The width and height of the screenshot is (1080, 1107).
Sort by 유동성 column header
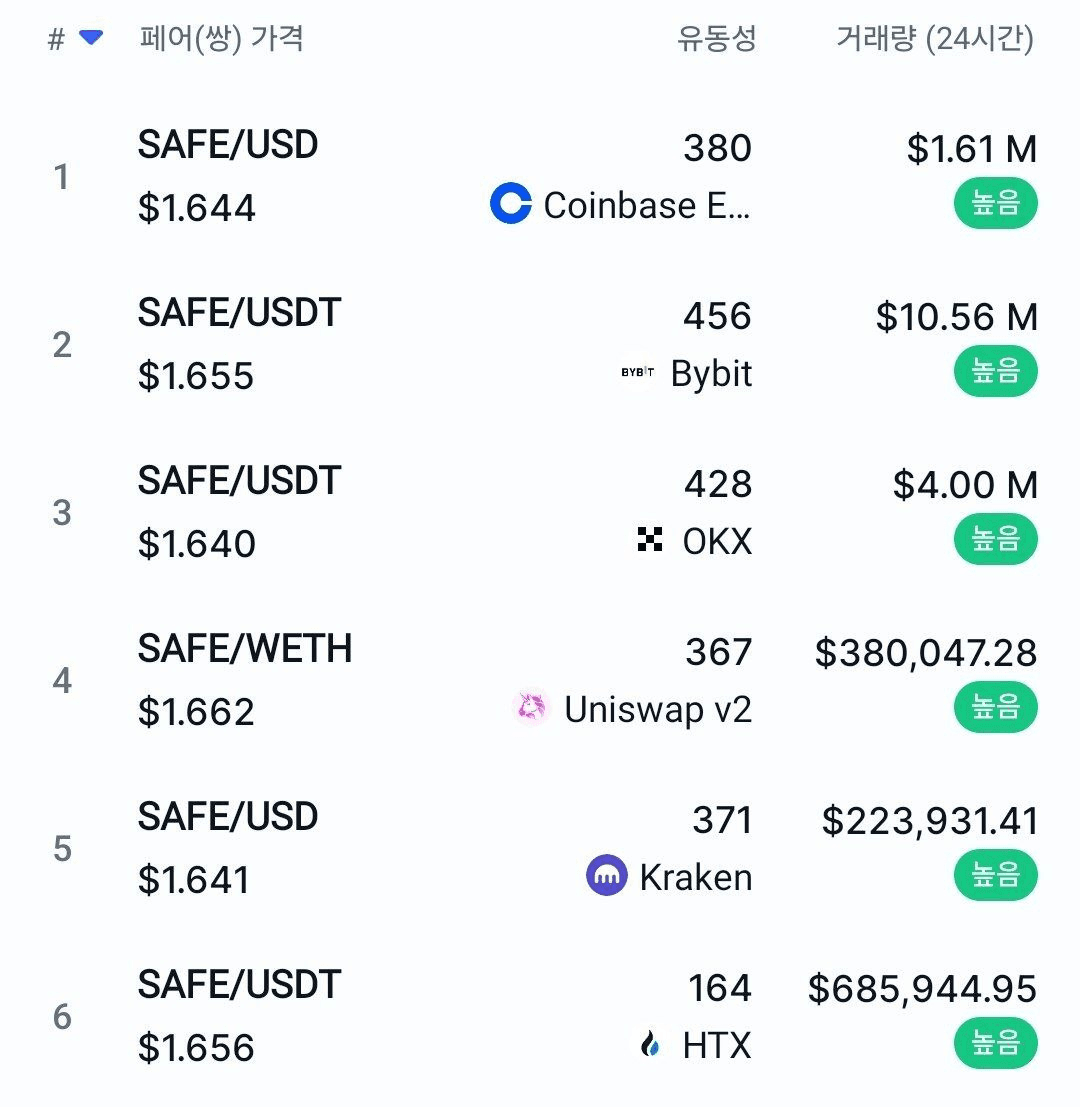tap(716, 37)
